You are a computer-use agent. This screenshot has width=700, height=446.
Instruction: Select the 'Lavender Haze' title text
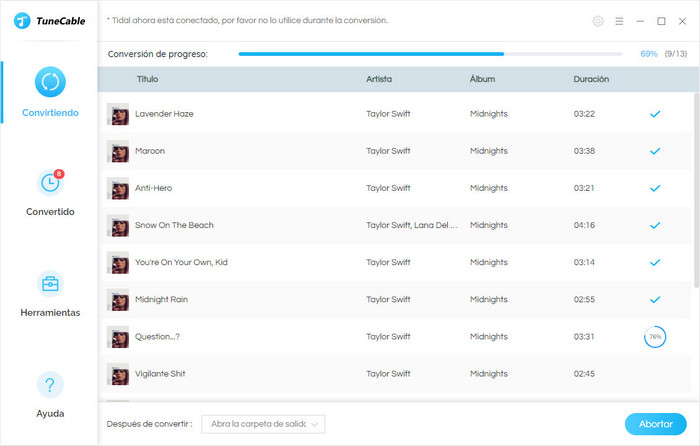pos(164,114)
